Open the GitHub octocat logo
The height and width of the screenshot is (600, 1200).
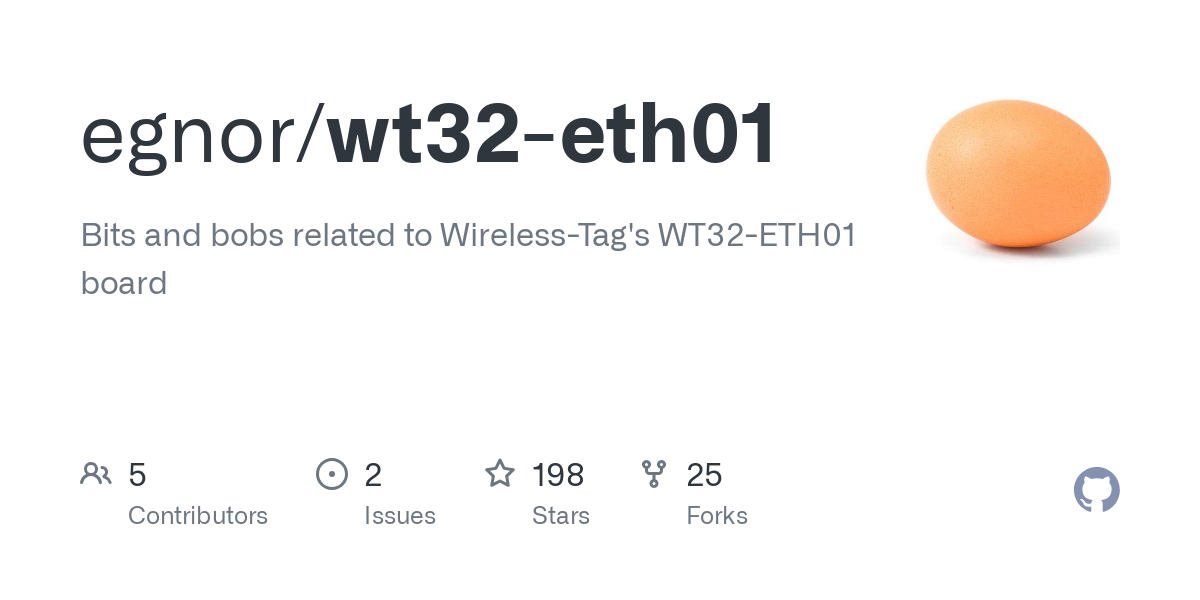point(1097,490)
